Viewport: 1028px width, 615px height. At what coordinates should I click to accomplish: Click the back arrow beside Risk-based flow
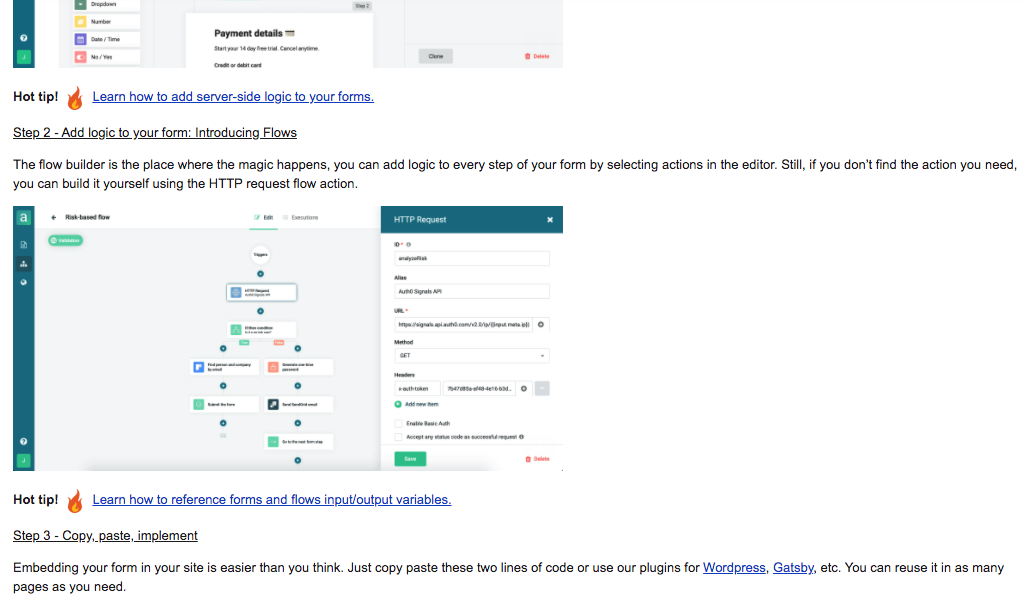click(54, 218)
